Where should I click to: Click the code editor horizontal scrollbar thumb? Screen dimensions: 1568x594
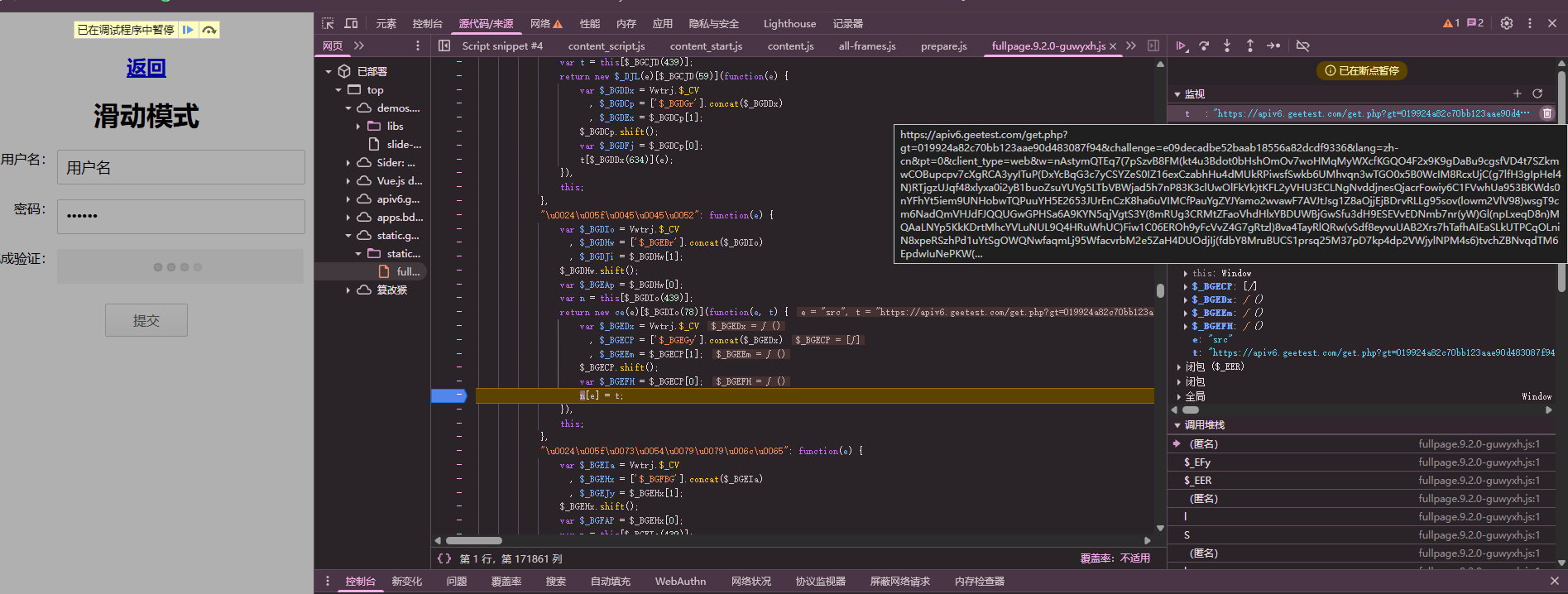pyautogui.click(x=473, y=540)
